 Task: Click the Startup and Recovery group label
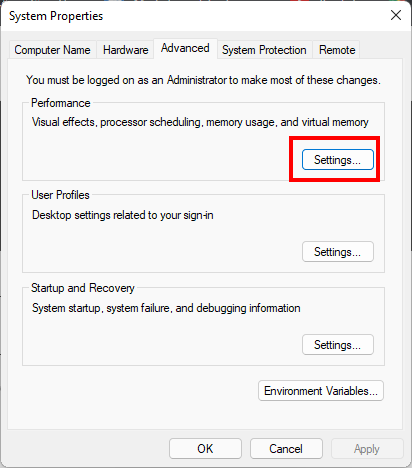tap(83, 288)
